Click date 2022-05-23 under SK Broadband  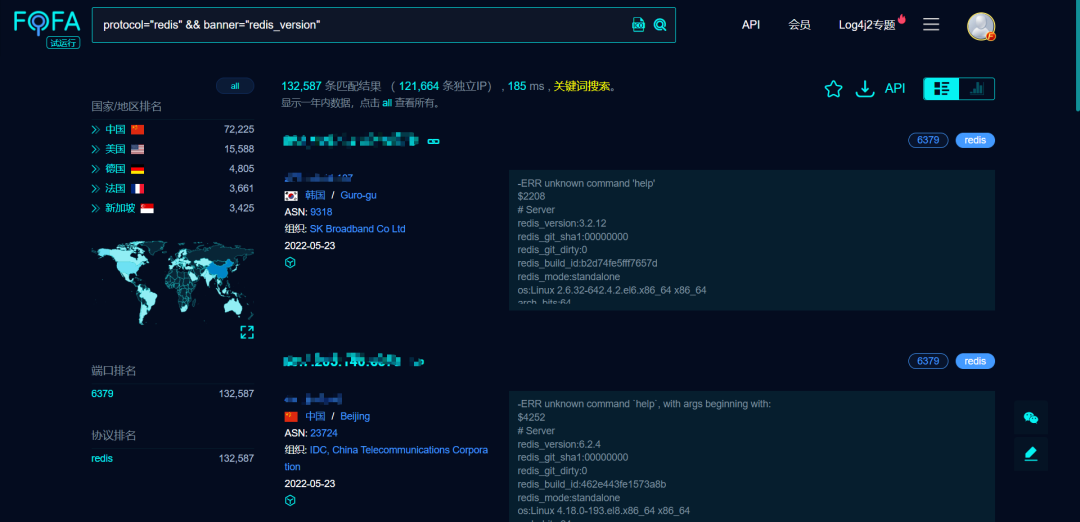(310, 246)
